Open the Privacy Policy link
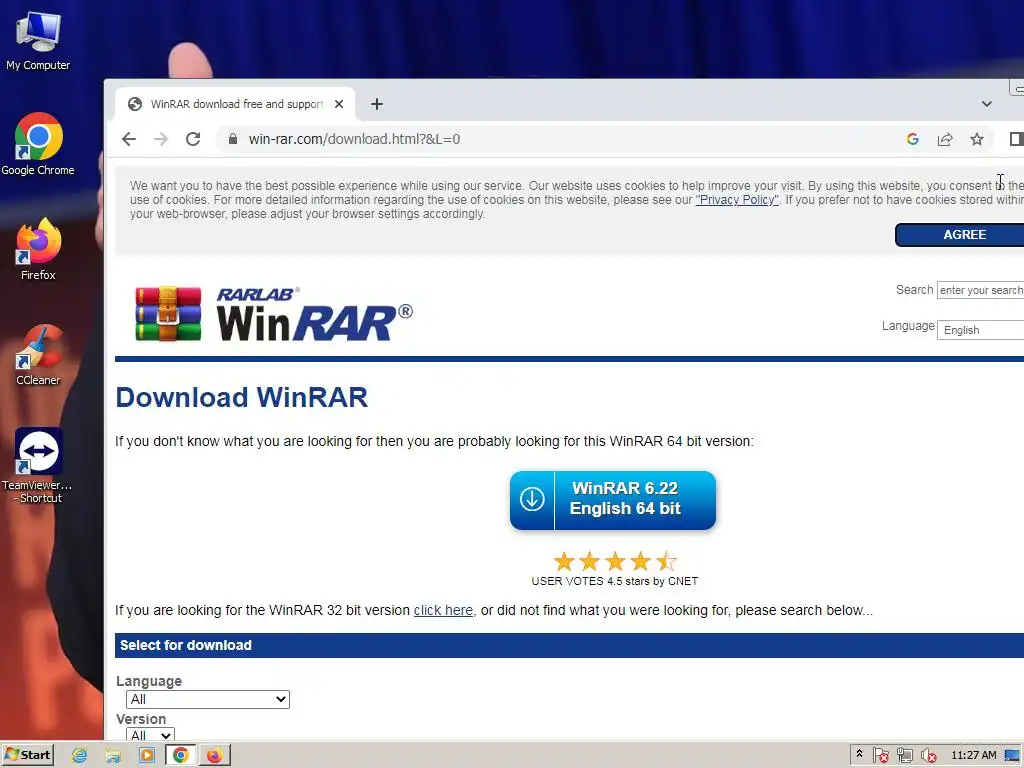This screenshot has width=1024, height=768. tap(737, 200)
